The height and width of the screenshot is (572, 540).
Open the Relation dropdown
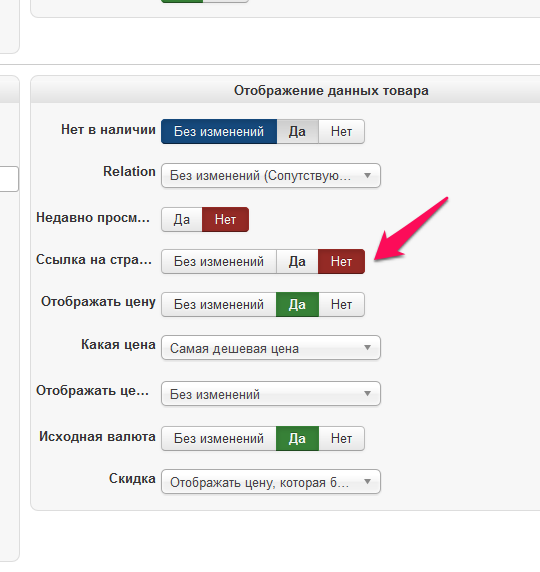[271, 175]
